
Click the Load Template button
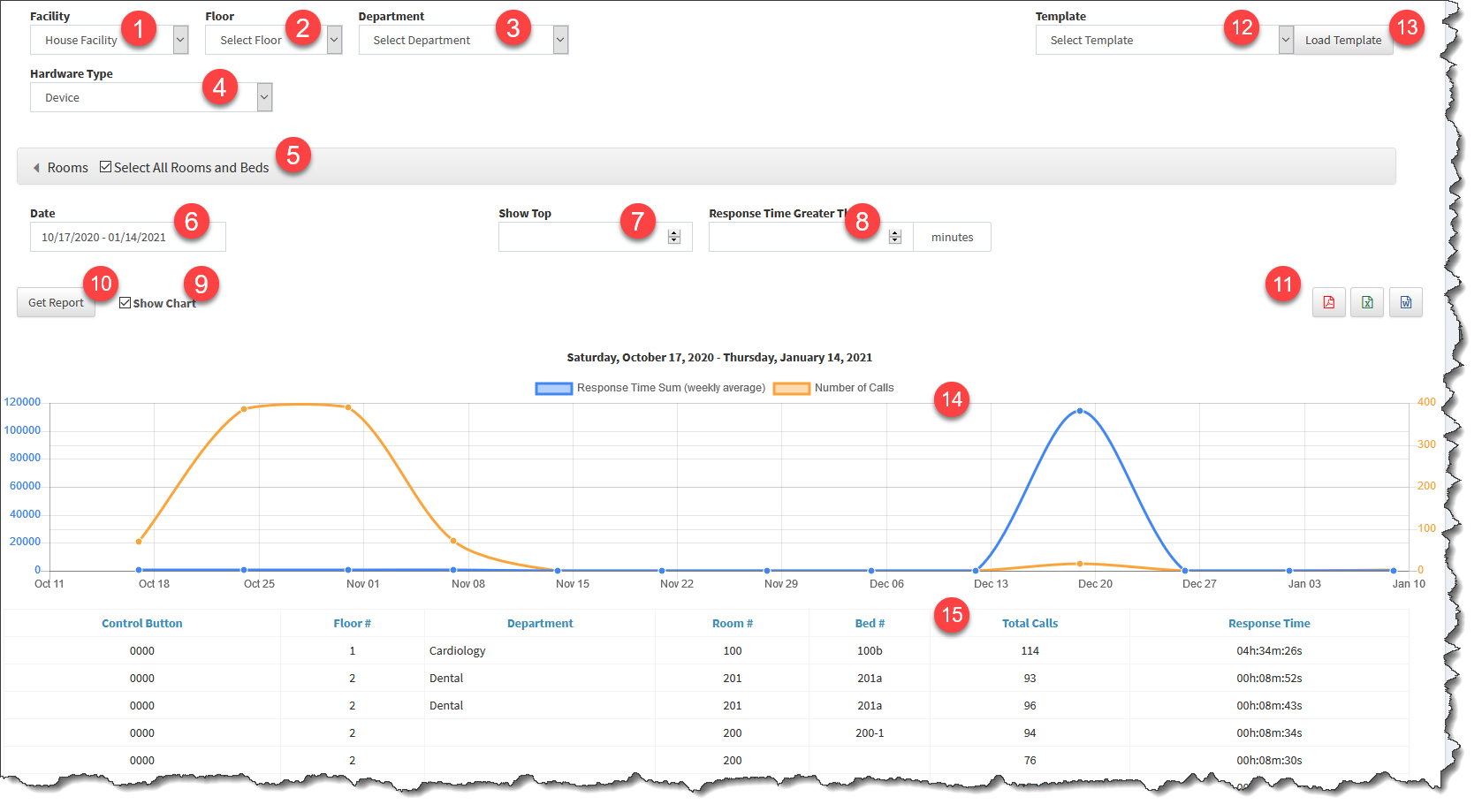click(x=1343, y=40)
